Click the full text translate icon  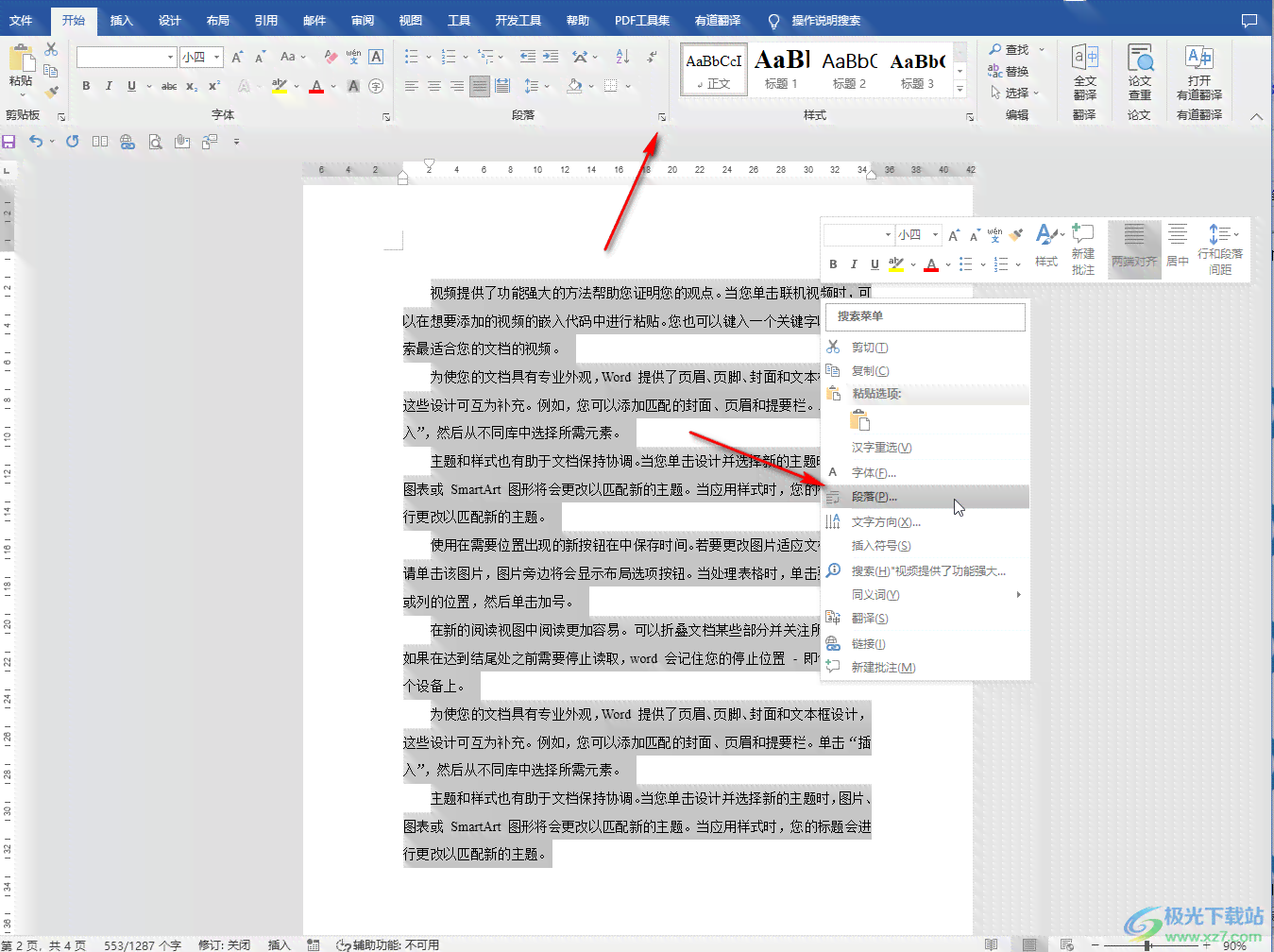(1084, 72)
